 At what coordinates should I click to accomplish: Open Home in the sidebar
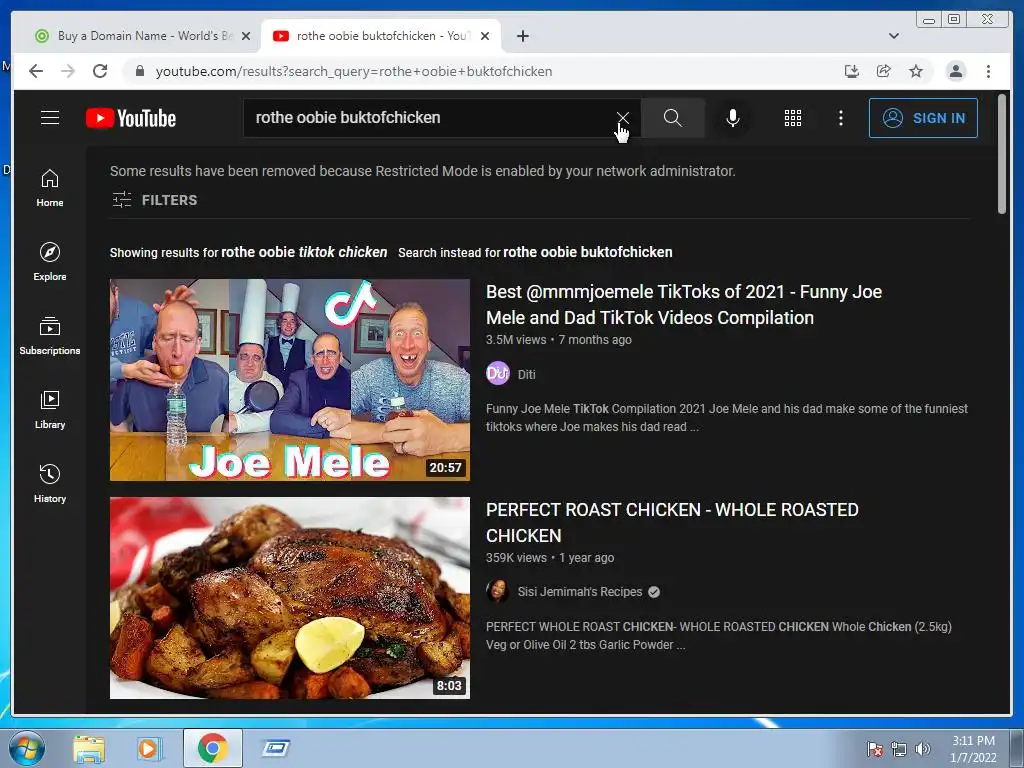coord(50,188)
